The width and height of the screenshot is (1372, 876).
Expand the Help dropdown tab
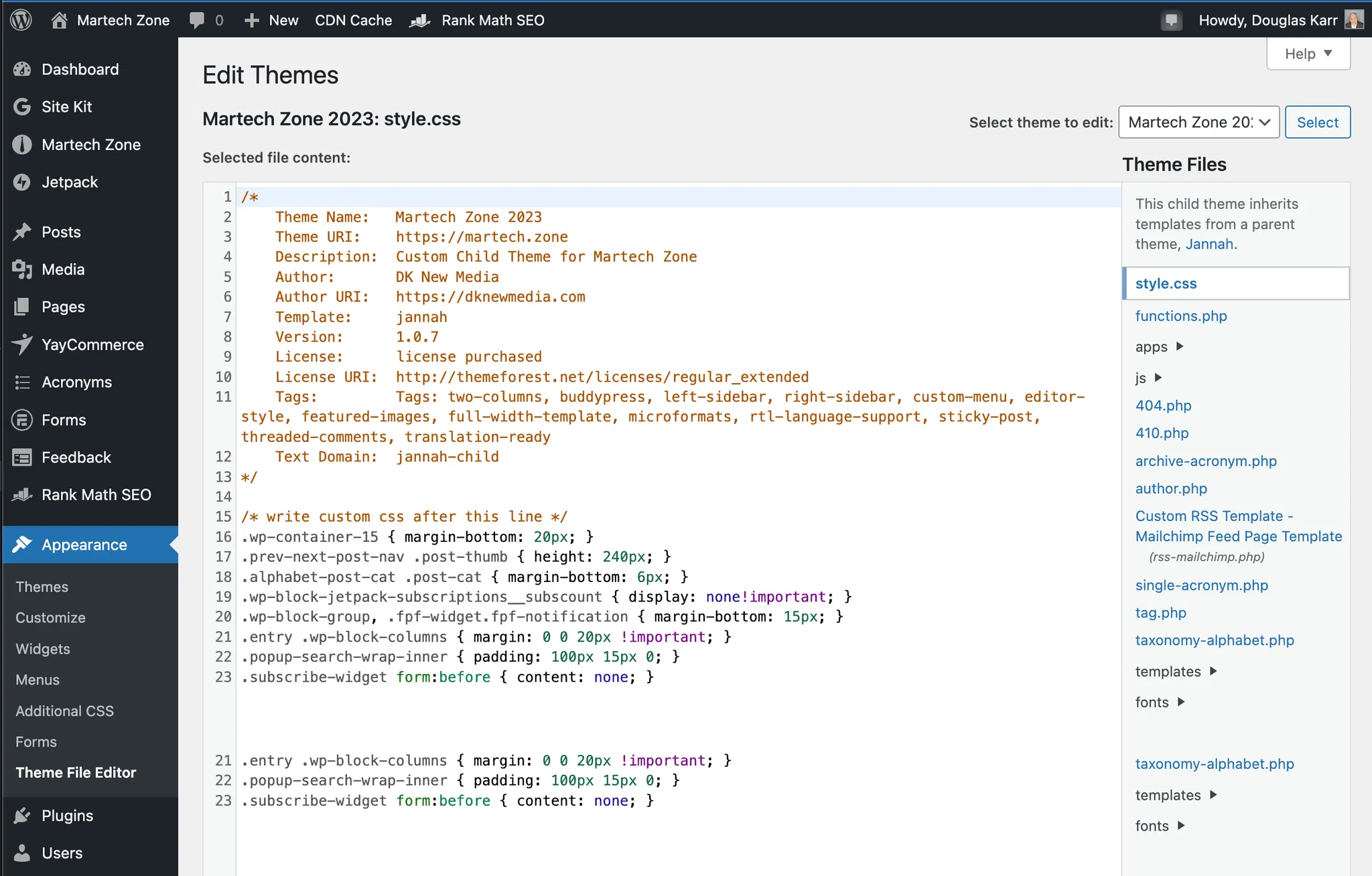[x=1308, y=54]
